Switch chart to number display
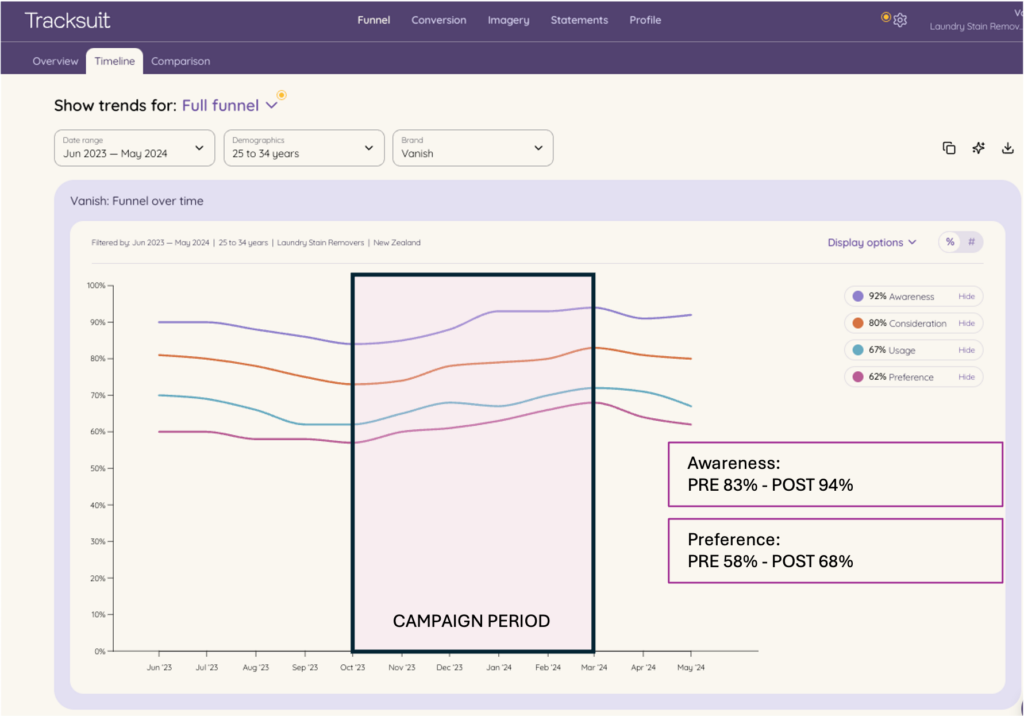Viewport: 1024px width, 716px height. [971, 242]
